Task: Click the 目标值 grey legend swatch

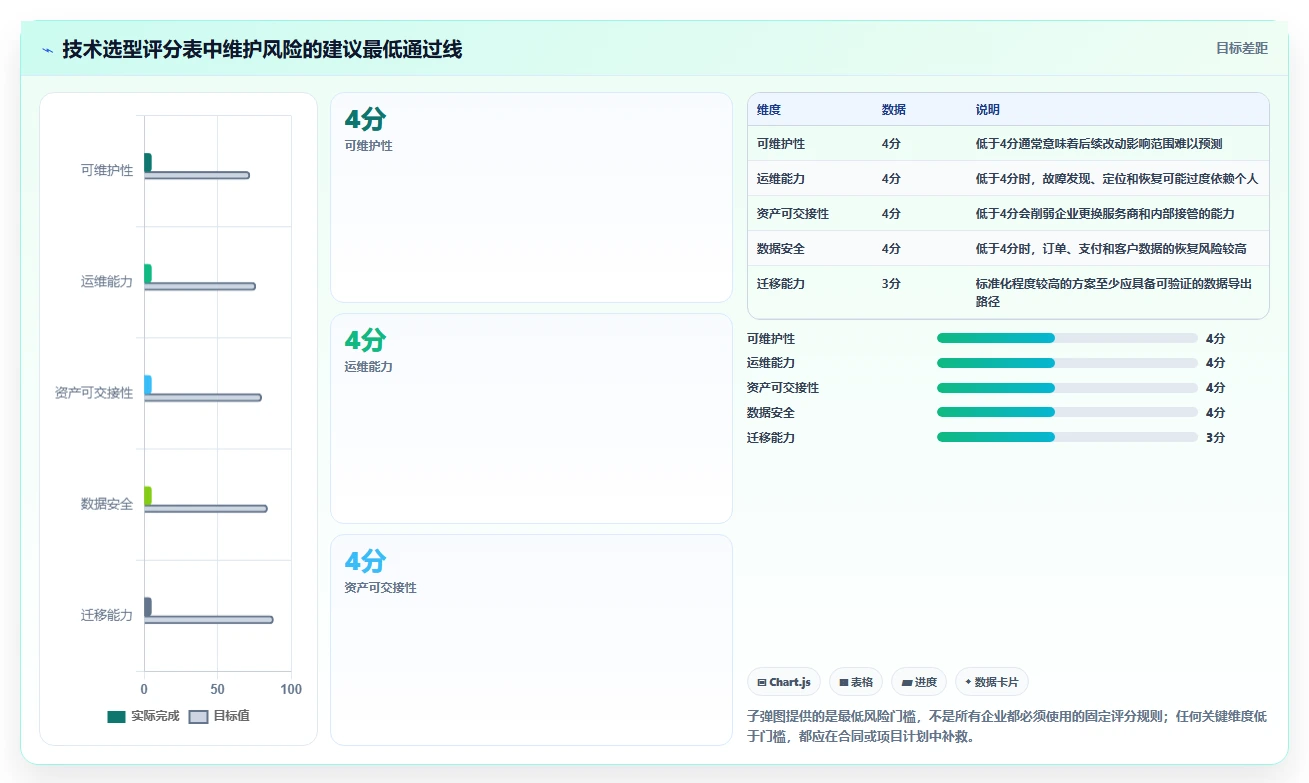Action: pyautogui.click(x=198, y=716)
